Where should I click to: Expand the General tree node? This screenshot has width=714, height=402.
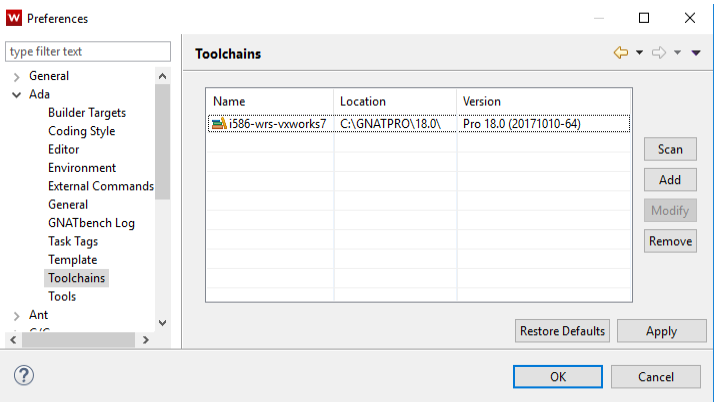pos(17,76)
